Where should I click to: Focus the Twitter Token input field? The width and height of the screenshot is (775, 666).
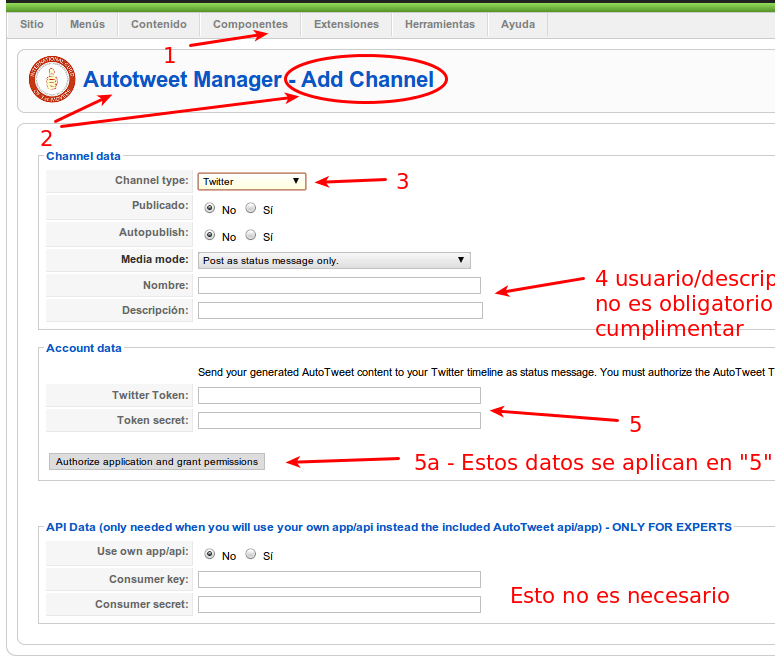pos(339,396)
